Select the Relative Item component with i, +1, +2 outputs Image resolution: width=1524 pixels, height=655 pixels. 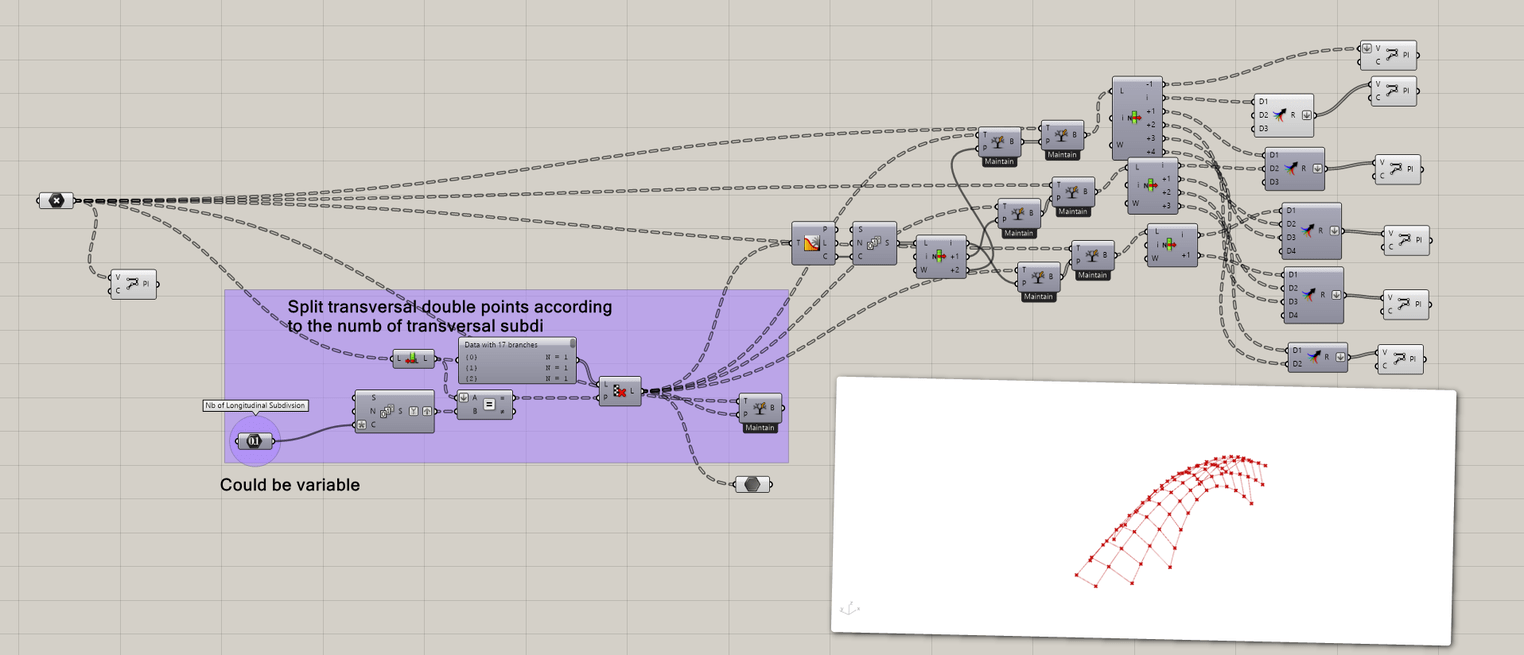pyautogui.click(x=941, y=256)
